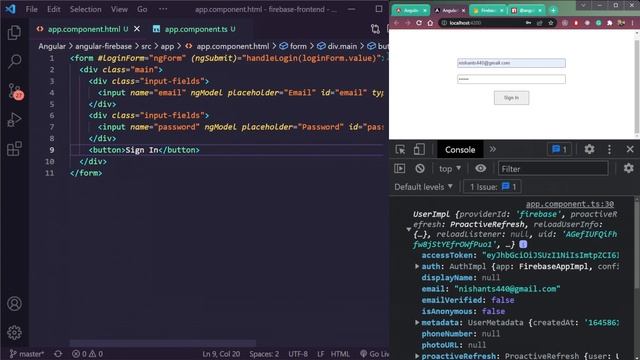640x360 pixels.
Task: Reload the localhost page in browser
Action: coord(419,23)
